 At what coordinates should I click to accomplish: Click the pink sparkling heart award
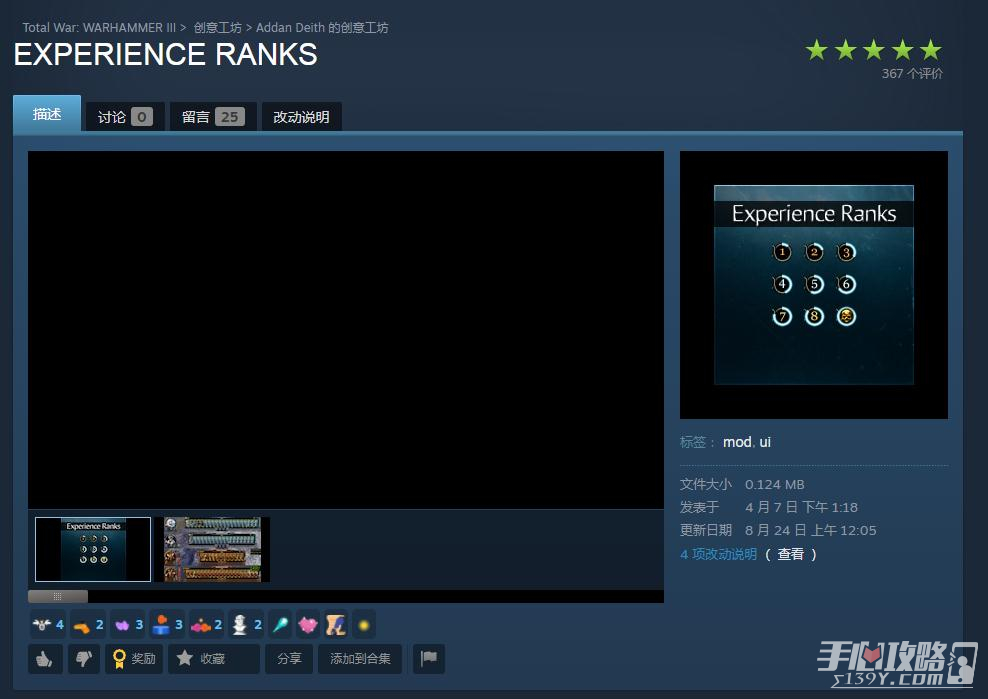coord(307,625)
